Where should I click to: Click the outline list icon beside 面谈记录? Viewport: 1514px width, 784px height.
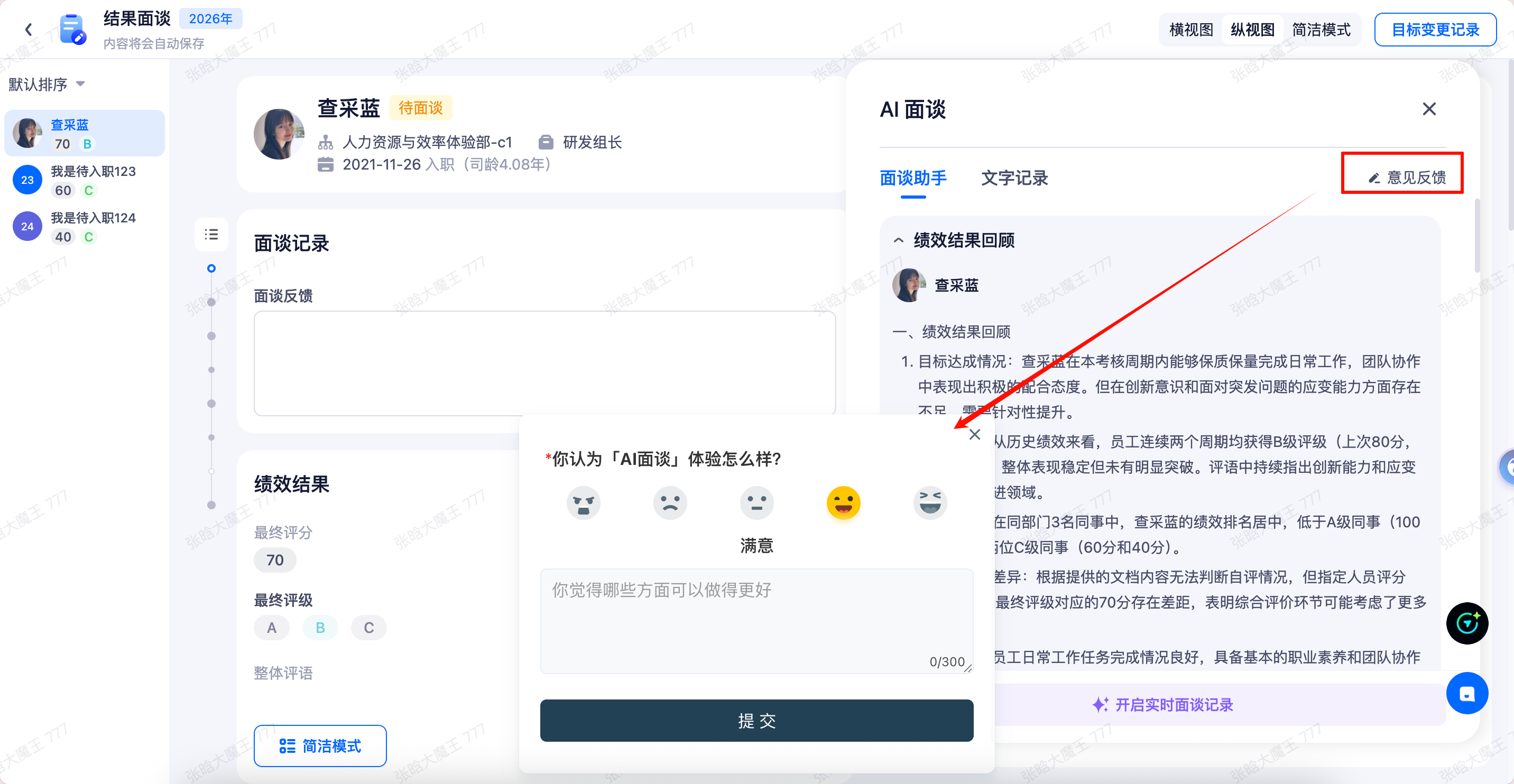(x=211, y=235)
